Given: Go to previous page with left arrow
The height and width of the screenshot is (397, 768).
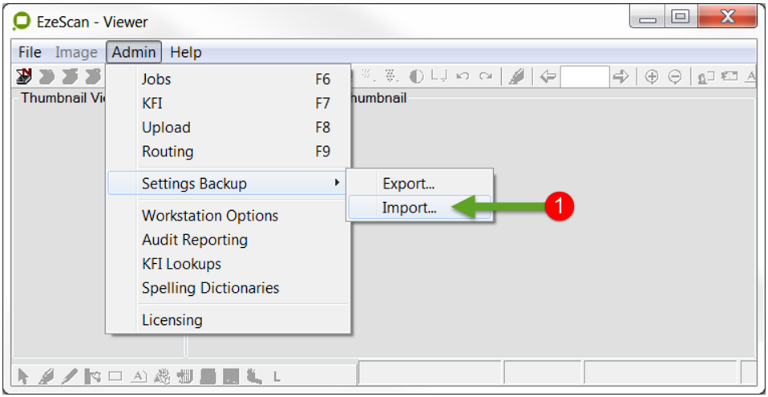Looking at the screenshot, I should pos(548,76).
